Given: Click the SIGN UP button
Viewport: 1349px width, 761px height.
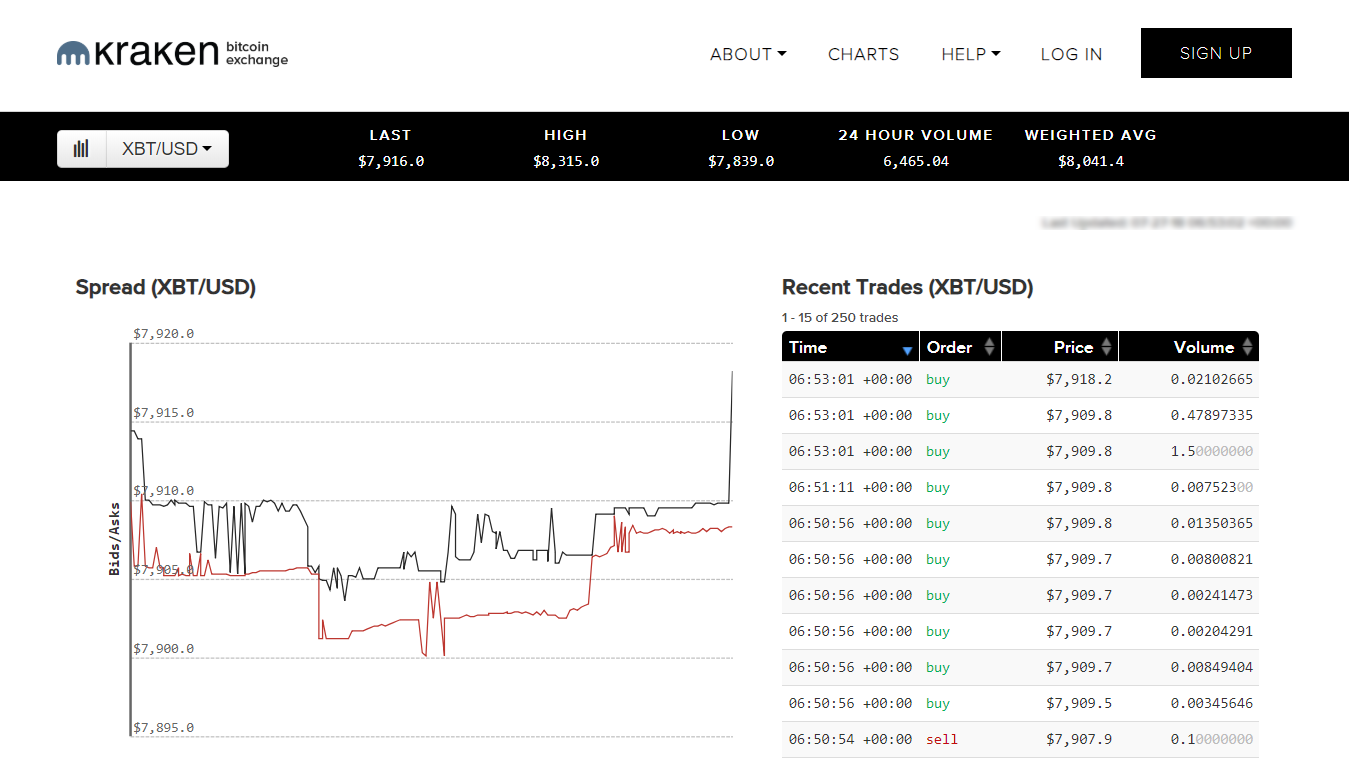Looking at the screenshot, I should (x=1216, y=53).
